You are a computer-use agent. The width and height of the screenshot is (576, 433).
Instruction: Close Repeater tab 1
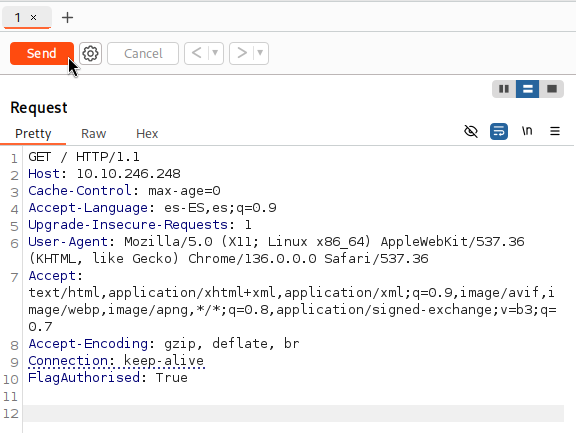tap(33, 17)
